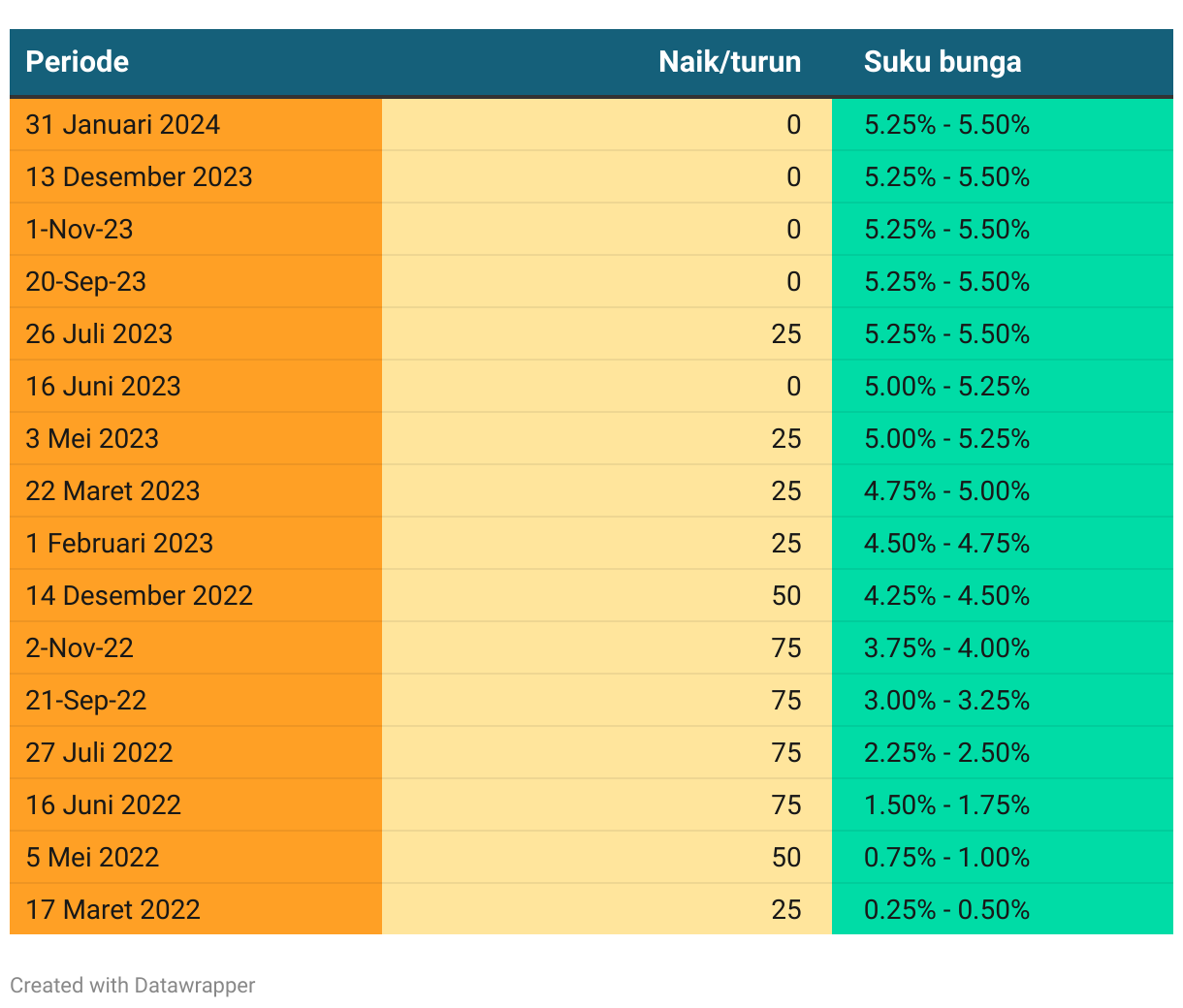Screen dimensions: 1183x1008
Task: Click the Naik/turun column header
Action: 729,62
